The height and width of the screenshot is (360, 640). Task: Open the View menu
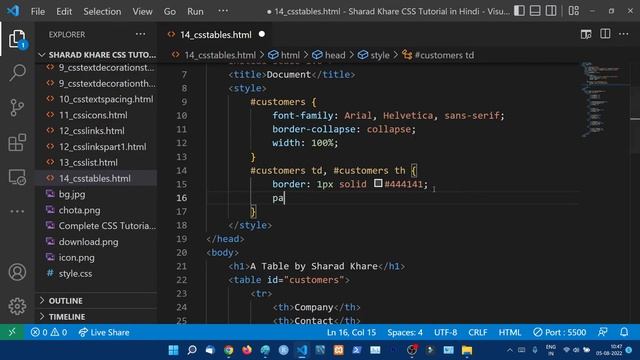point(142,11)
